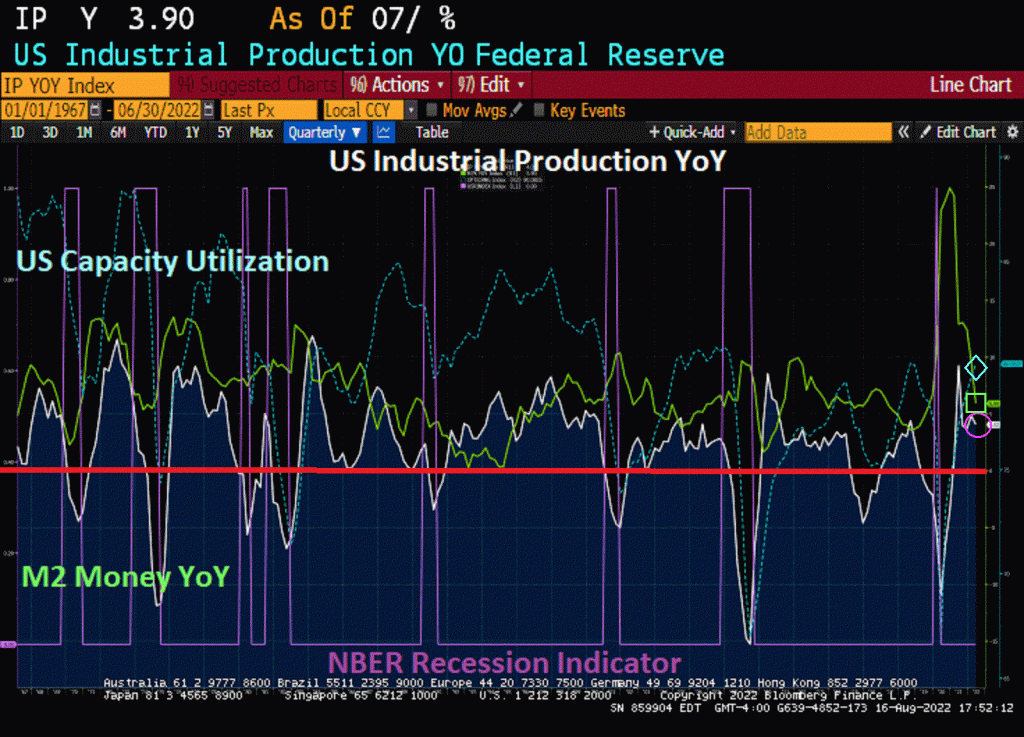
Task: Click the line chart type icon
Action: pos(384,132)
